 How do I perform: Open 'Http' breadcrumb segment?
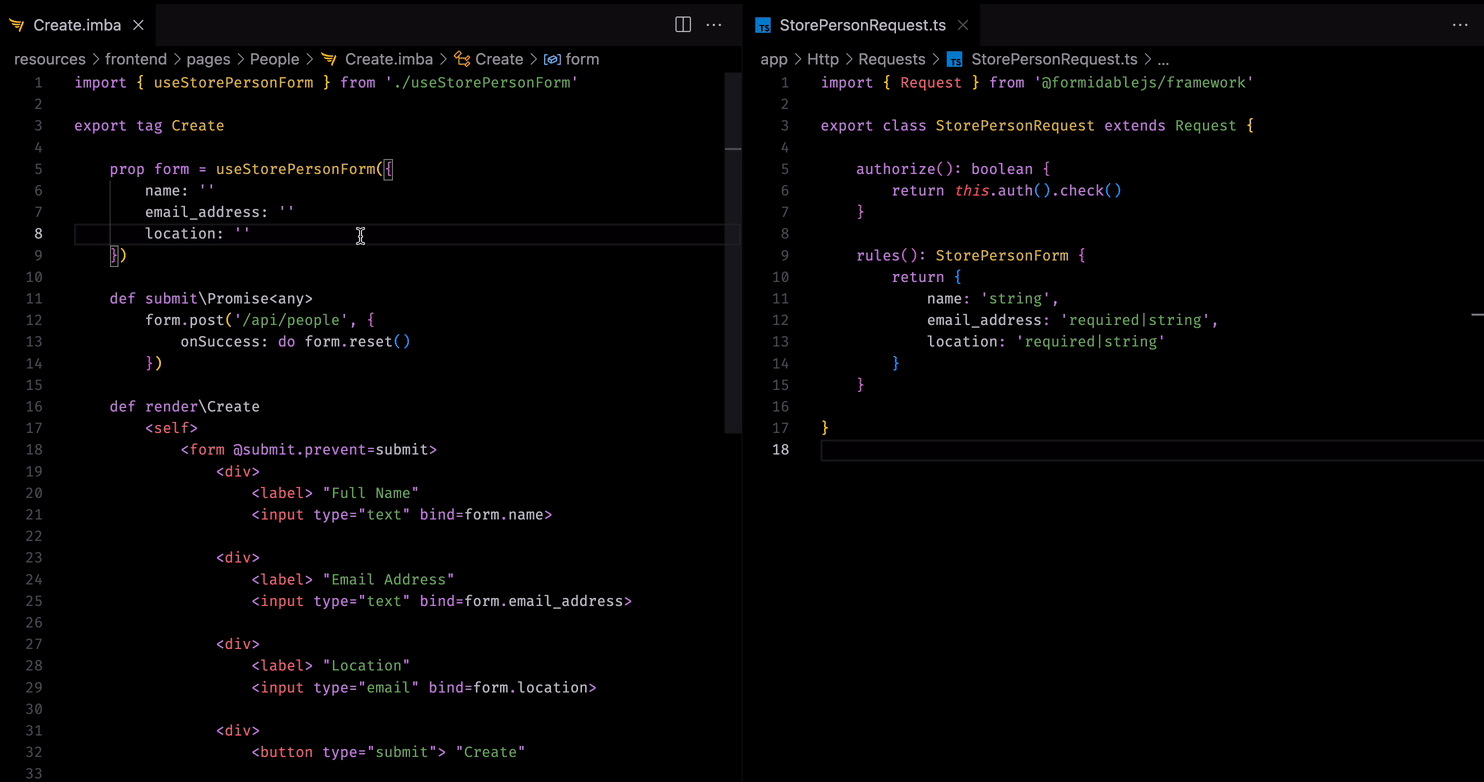click(823, 59)
